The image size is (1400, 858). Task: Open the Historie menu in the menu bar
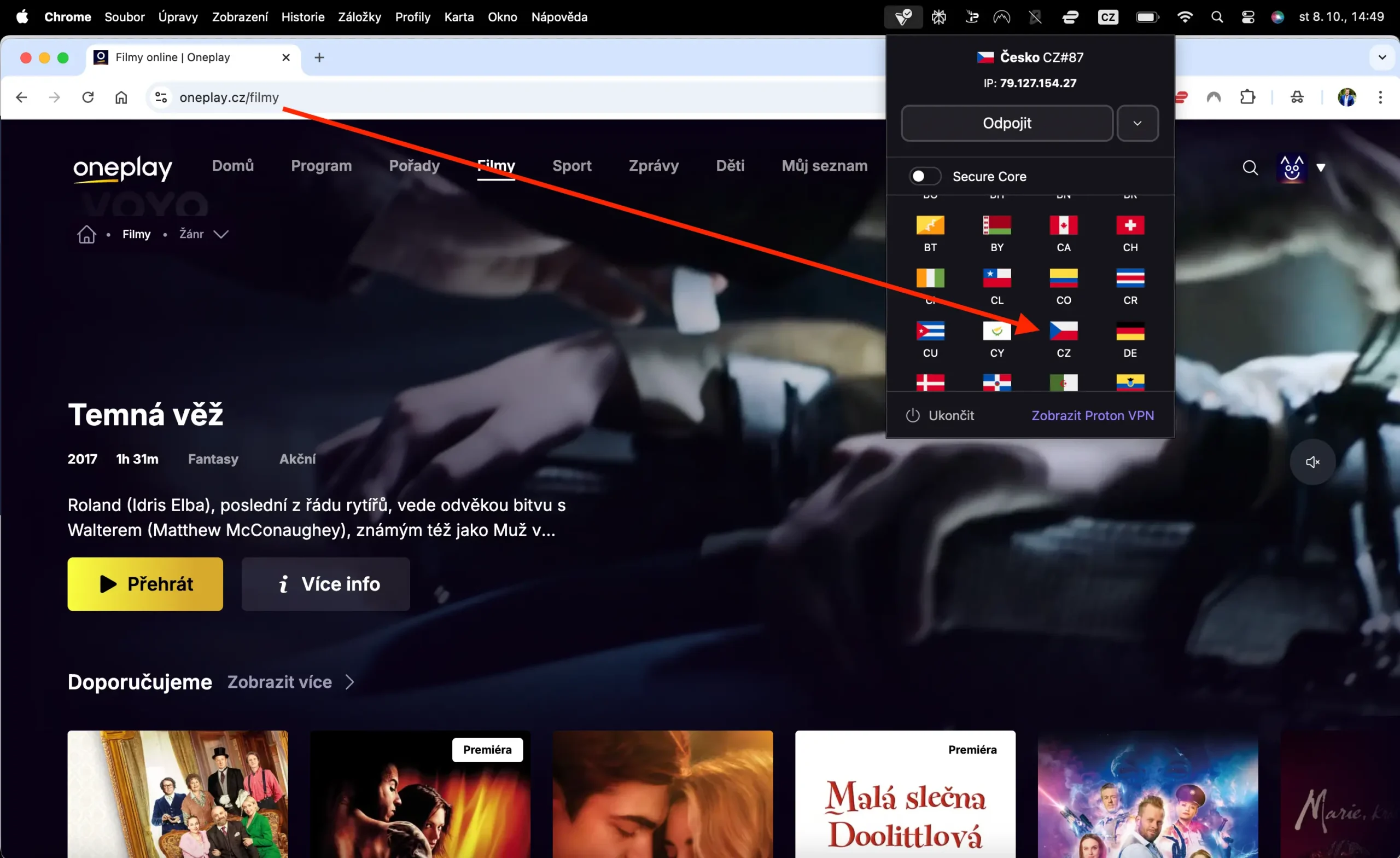[302, 16]
